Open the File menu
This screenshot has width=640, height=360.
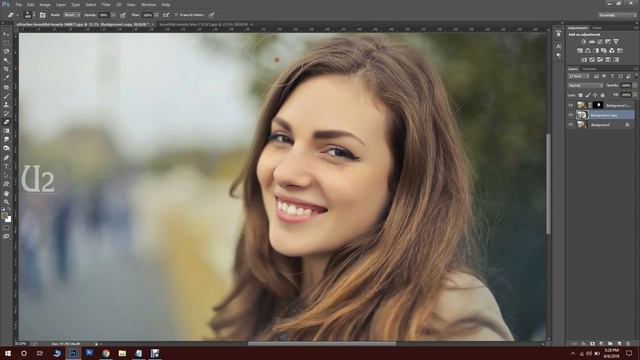point(19,5)
